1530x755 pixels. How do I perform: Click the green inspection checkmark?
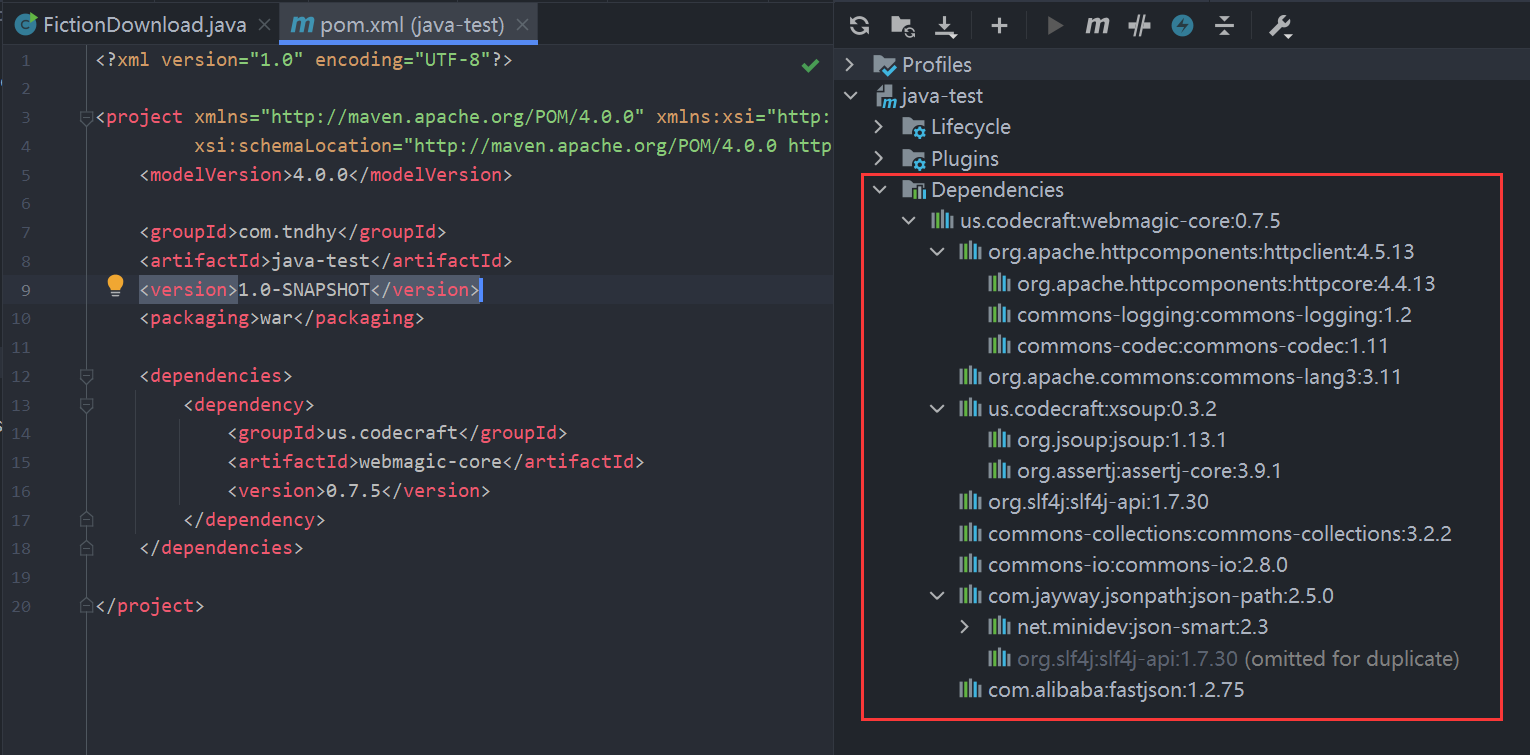tap(810, 65)
